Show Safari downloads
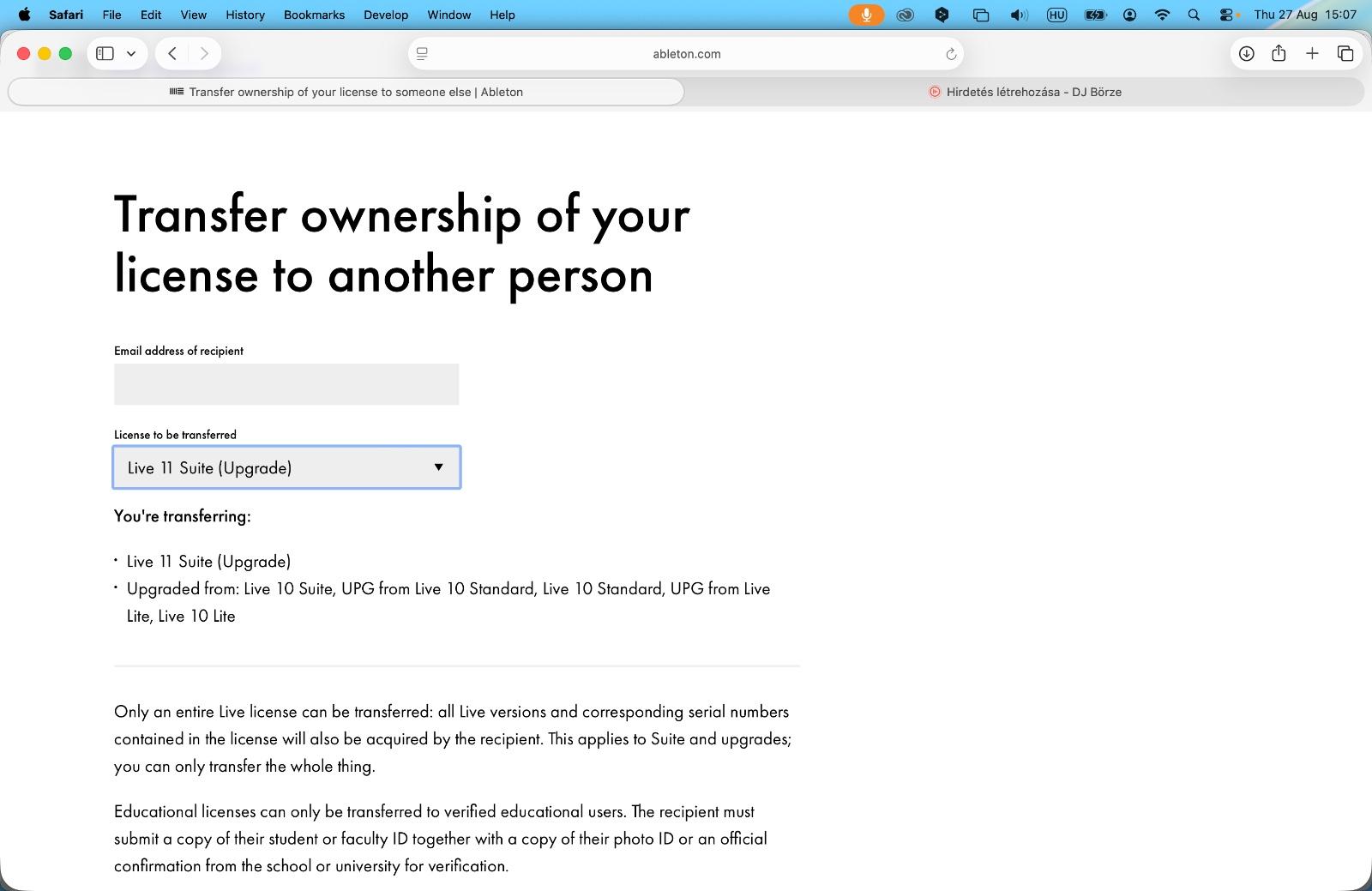The width and height of the screenshot is (1372, 891). (x=1246, y=53)
